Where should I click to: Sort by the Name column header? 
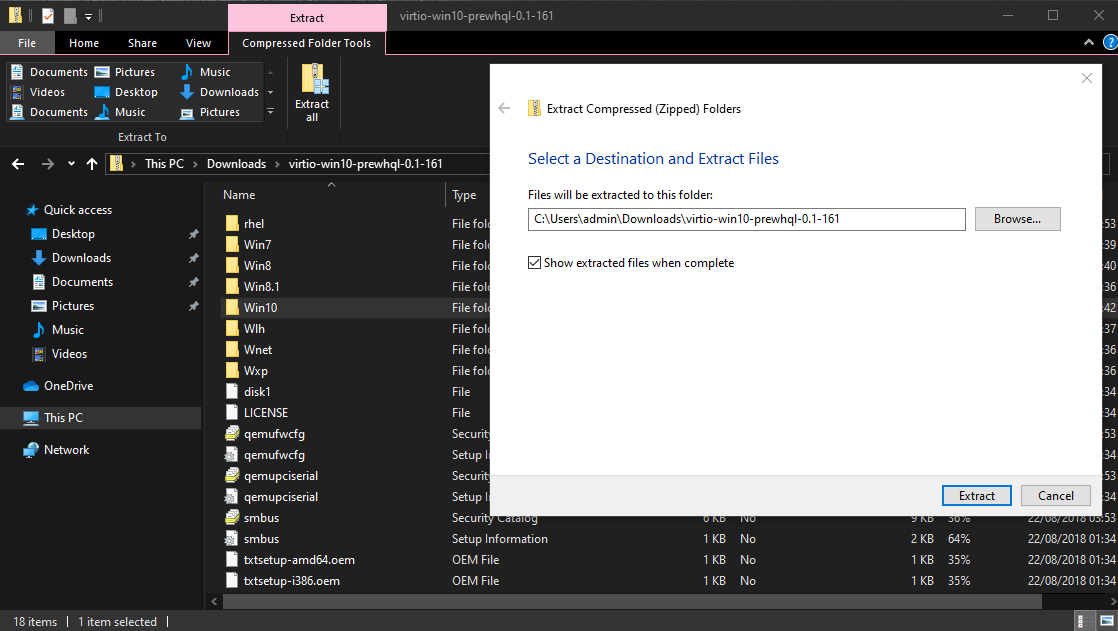[x=239, y=195]
